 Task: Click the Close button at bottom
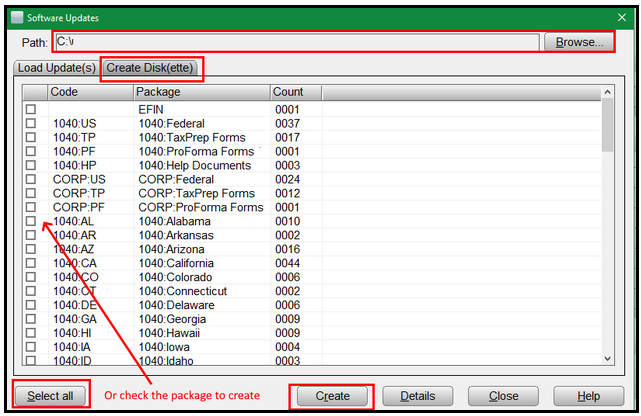point(503,395)
